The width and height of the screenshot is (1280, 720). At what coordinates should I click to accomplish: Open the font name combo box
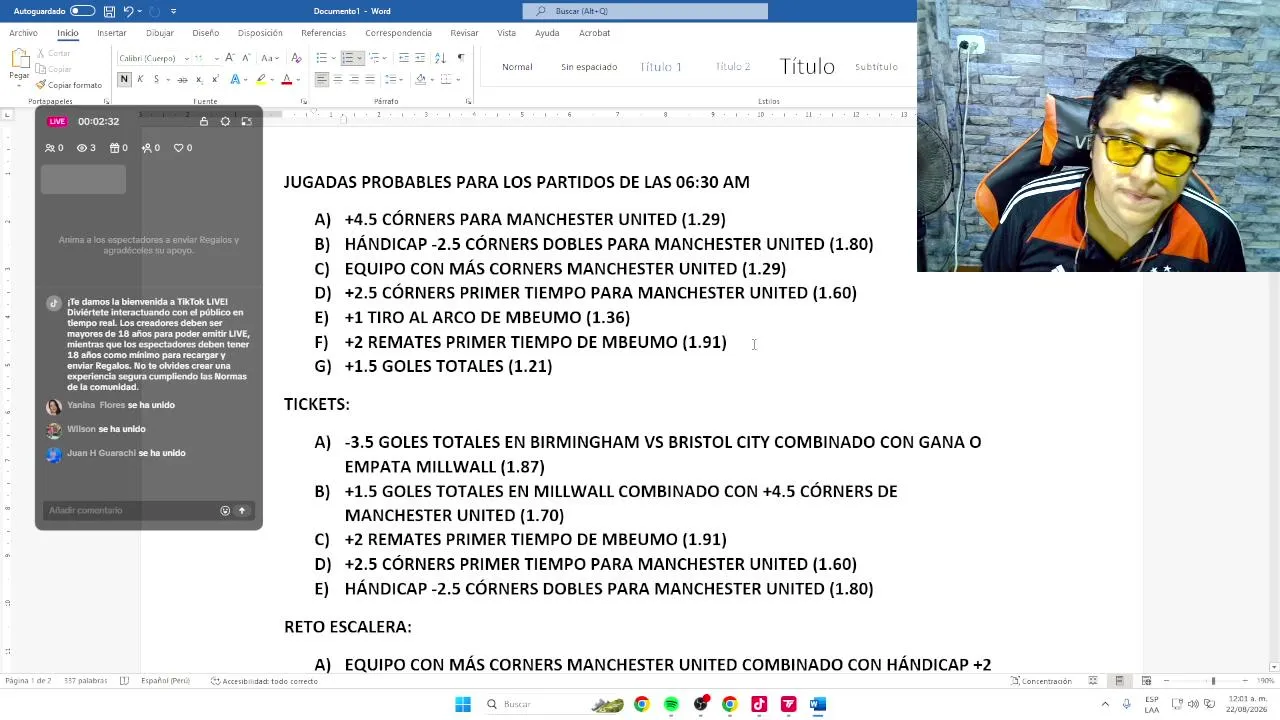[153, 58]
